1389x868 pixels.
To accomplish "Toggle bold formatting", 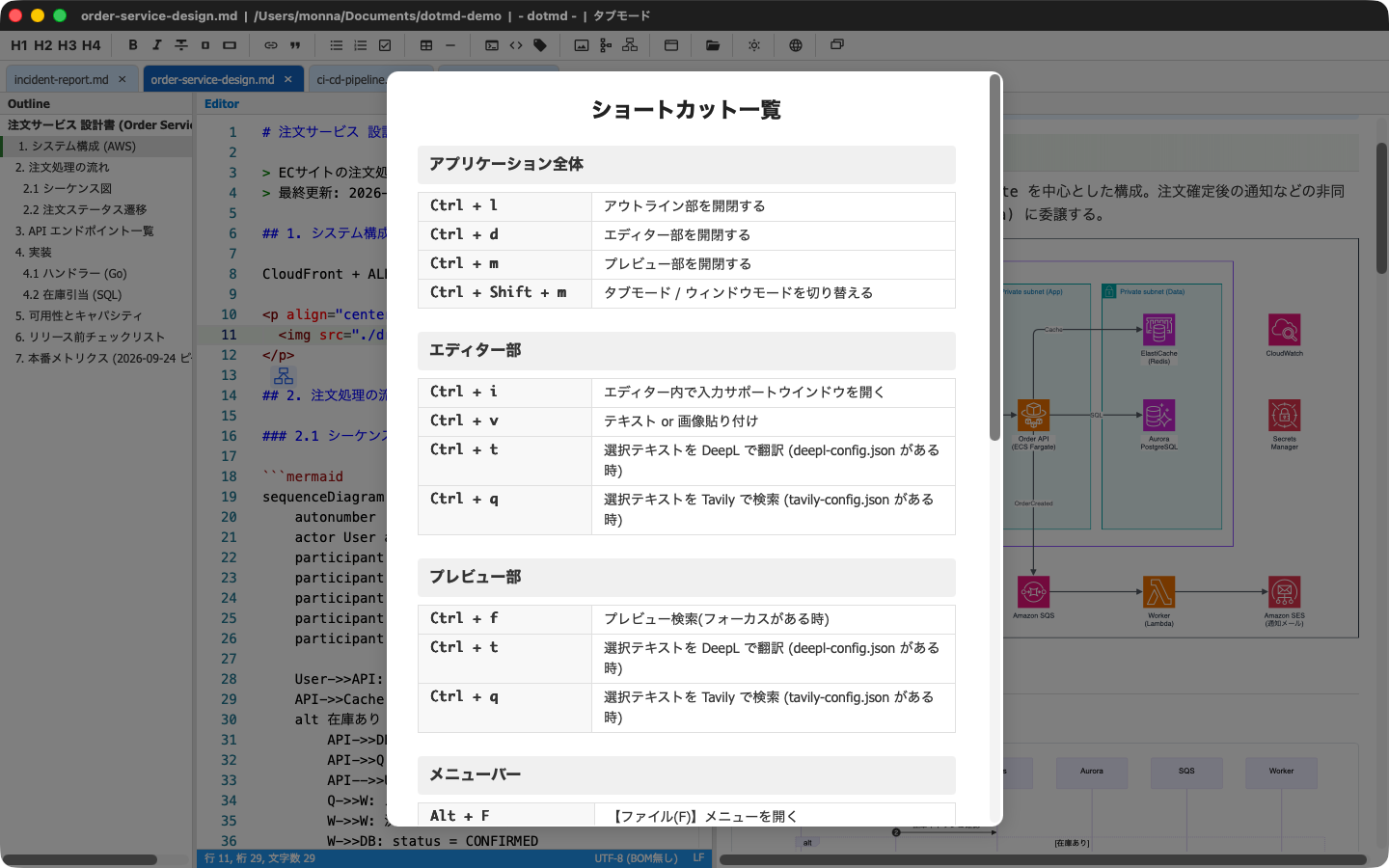I will (x=133, y=45).
